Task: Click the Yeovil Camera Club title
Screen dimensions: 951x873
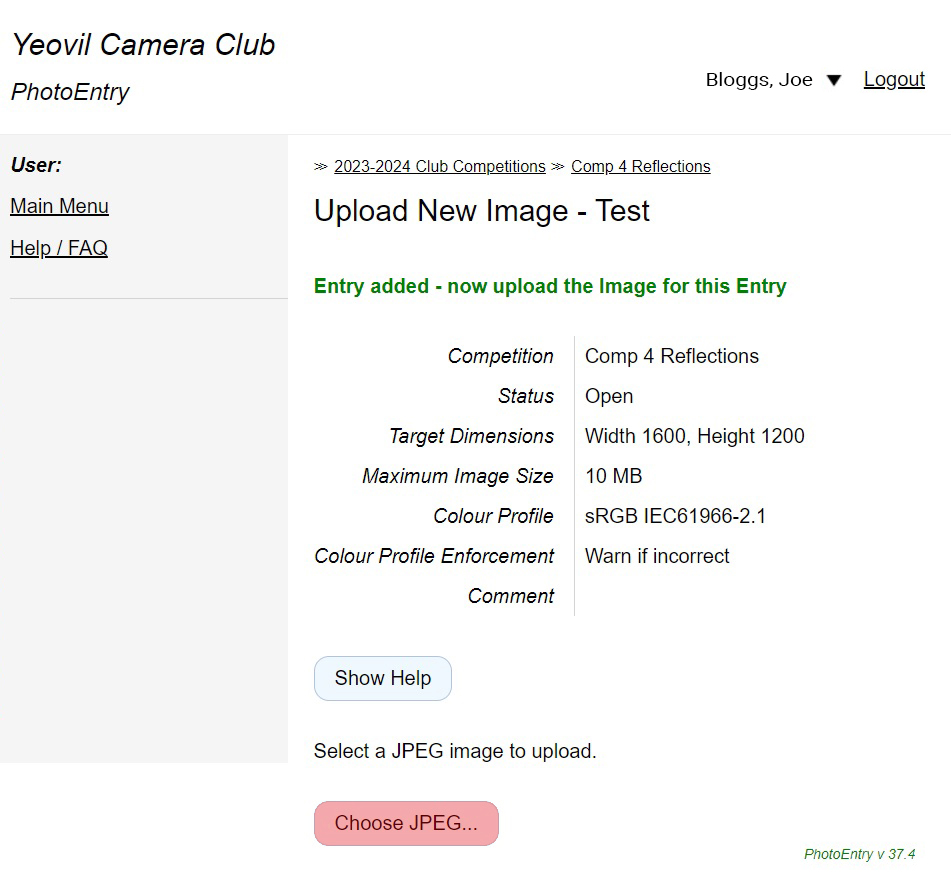Action: point(143,45)
